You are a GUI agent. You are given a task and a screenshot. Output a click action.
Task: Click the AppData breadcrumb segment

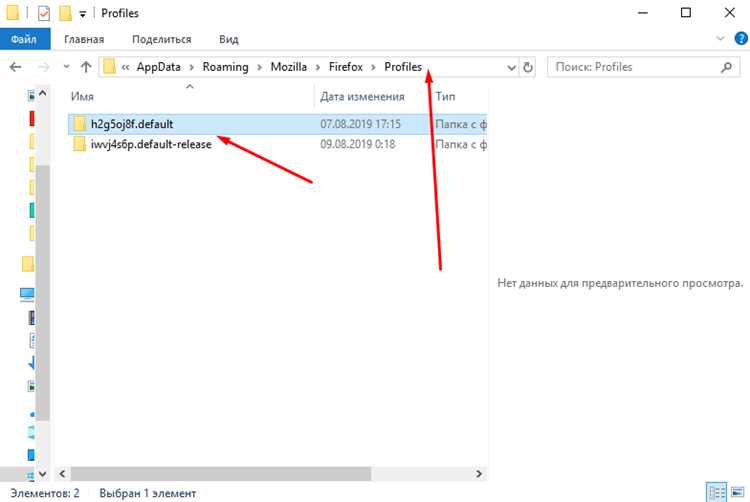coord(159,67)
